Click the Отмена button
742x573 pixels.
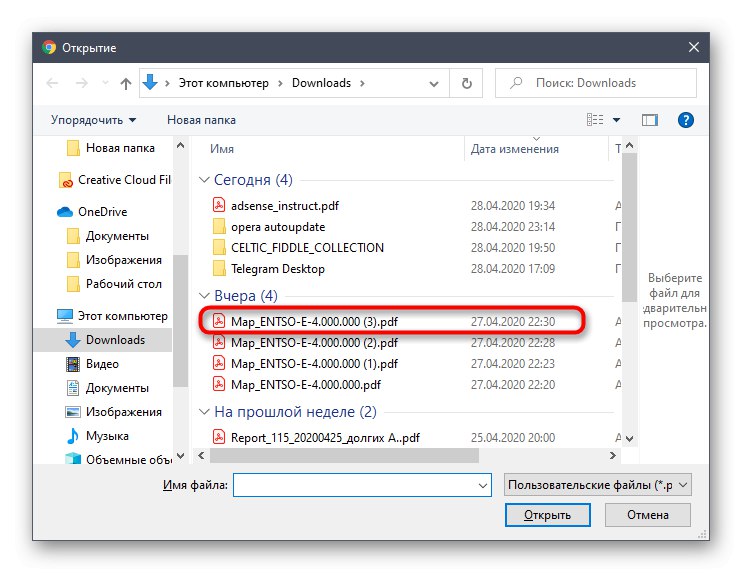[647, 515]
